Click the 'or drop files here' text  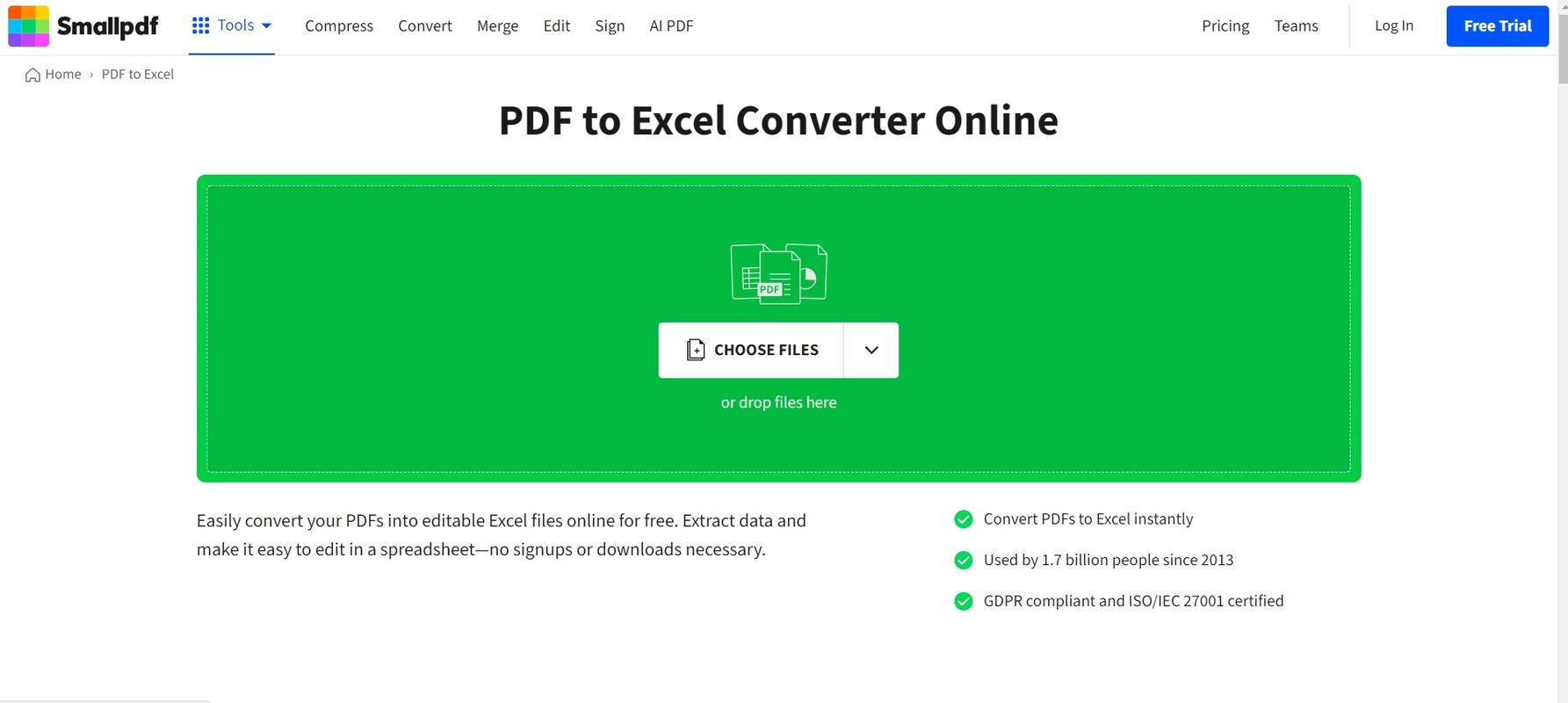[x=778, y=402]
